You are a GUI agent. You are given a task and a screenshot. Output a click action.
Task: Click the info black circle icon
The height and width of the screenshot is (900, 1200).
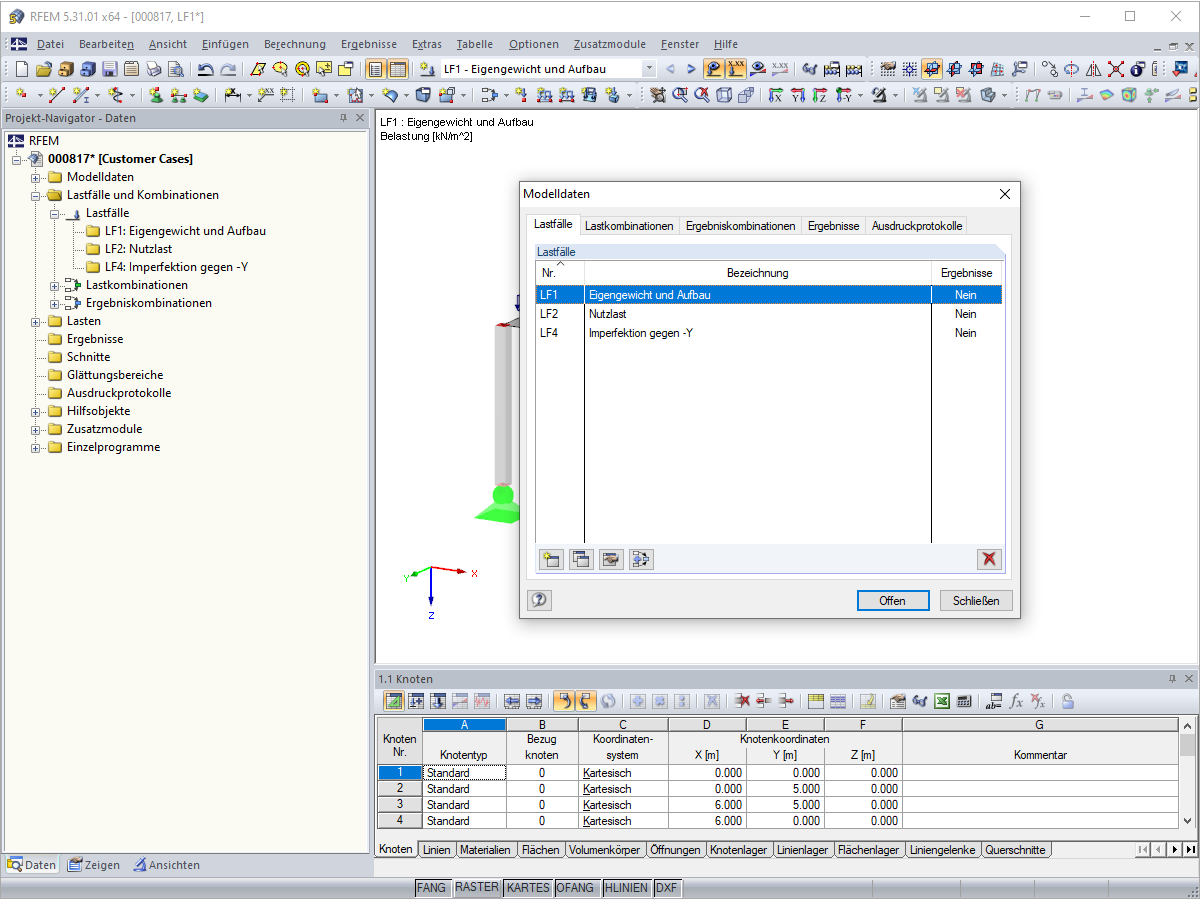point(1138,69)
